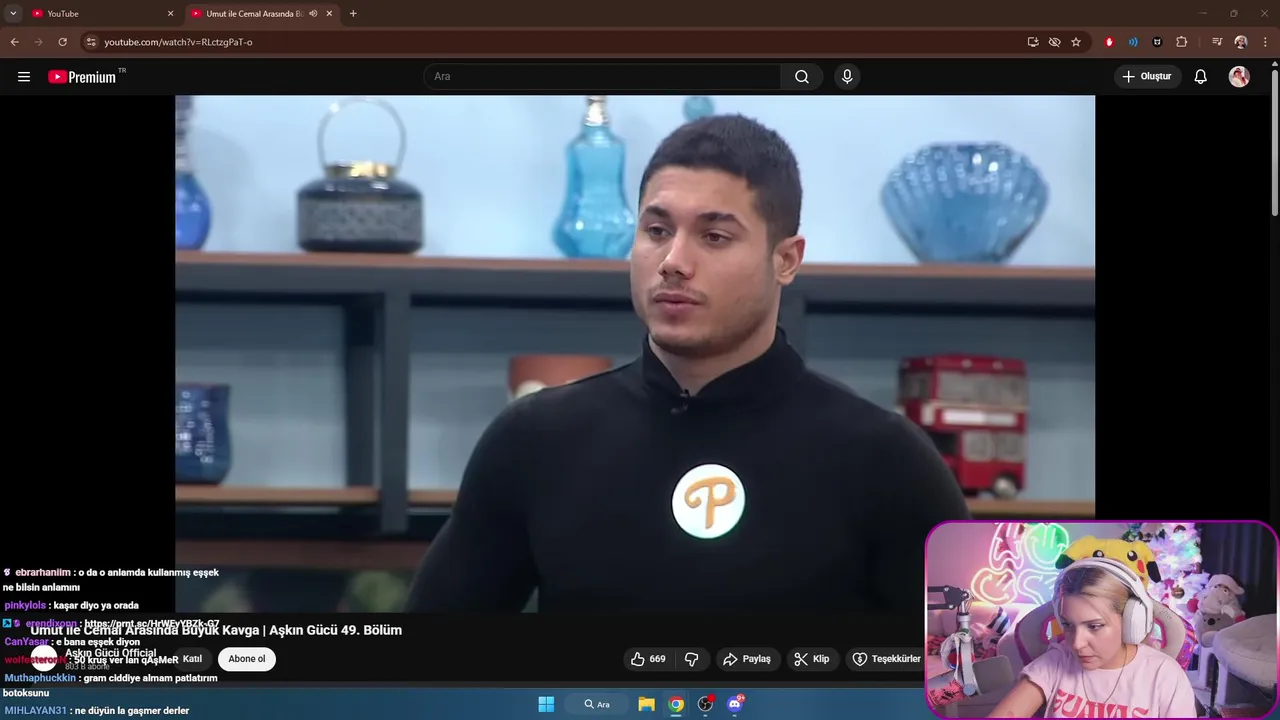Click the address bar URL
Image resolution: width=1280 pixels, height=720 pixels.
[179, 42]
